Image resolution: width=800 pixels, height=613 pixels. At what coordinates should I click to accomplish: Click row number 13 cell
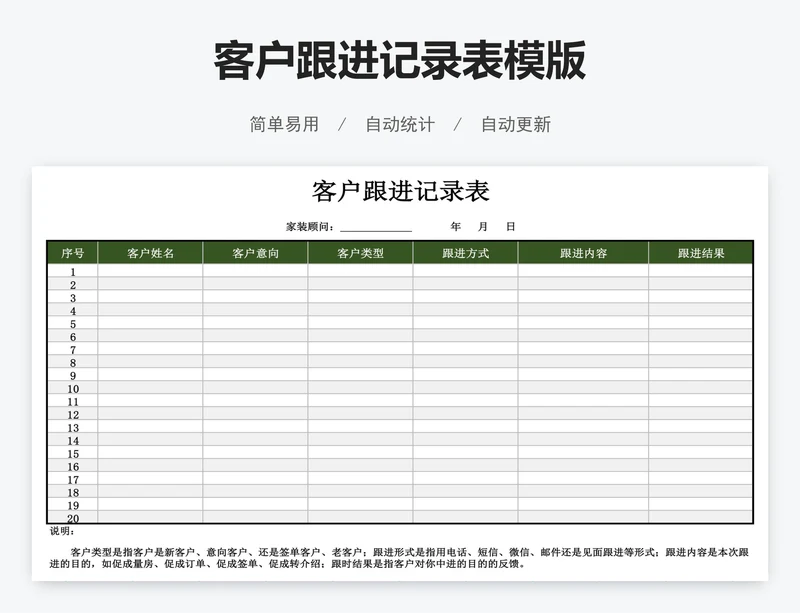pyautogui.click(x=72, y=427)
